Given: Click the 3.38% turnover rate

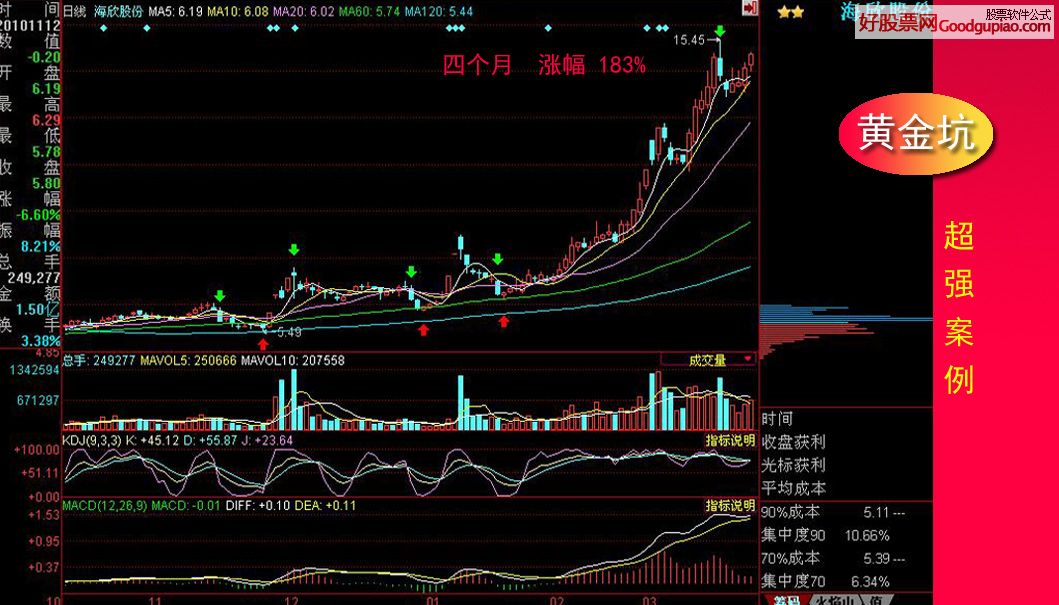Looking at the screenshot, I should tap(41, 341).
